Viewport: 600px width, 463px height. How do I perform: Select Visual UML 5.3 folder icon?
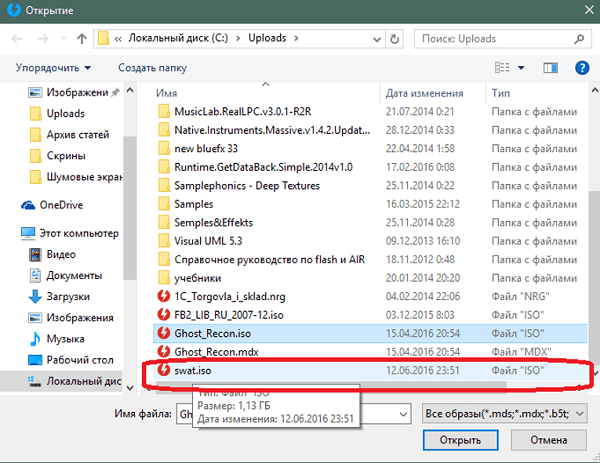164,241
